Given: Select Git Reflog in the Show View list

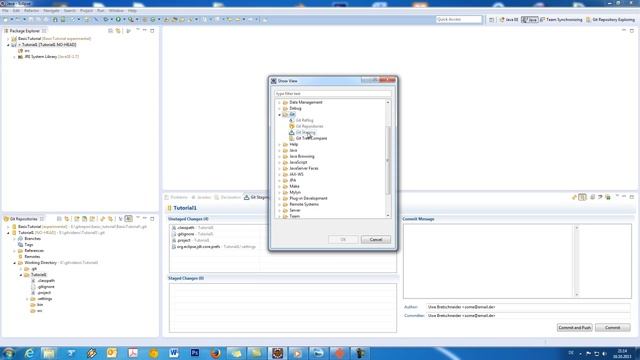Looking at the screenshot, I should 304,120.
